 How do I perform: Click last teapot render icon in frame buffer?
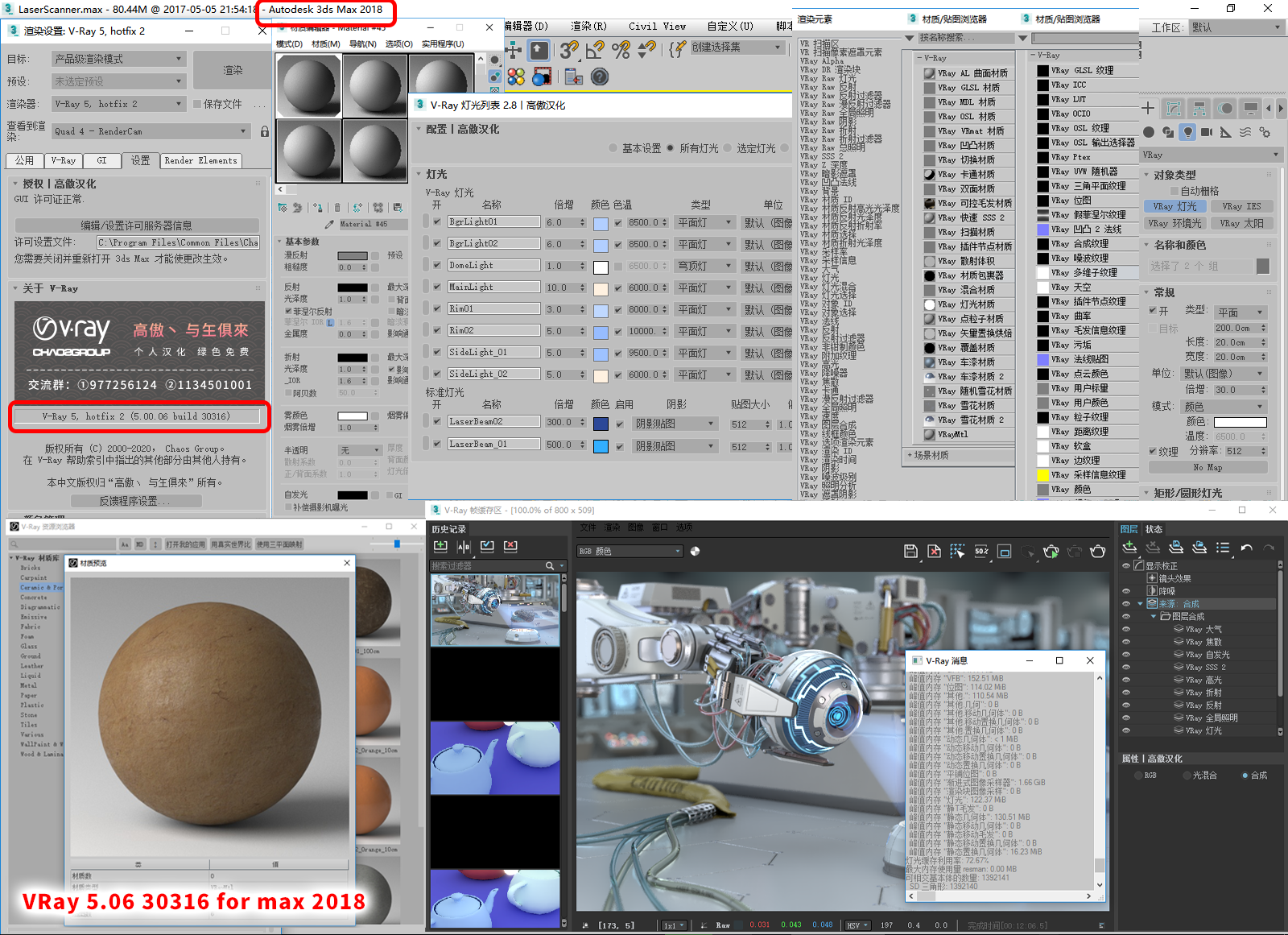coord(1098,551)
